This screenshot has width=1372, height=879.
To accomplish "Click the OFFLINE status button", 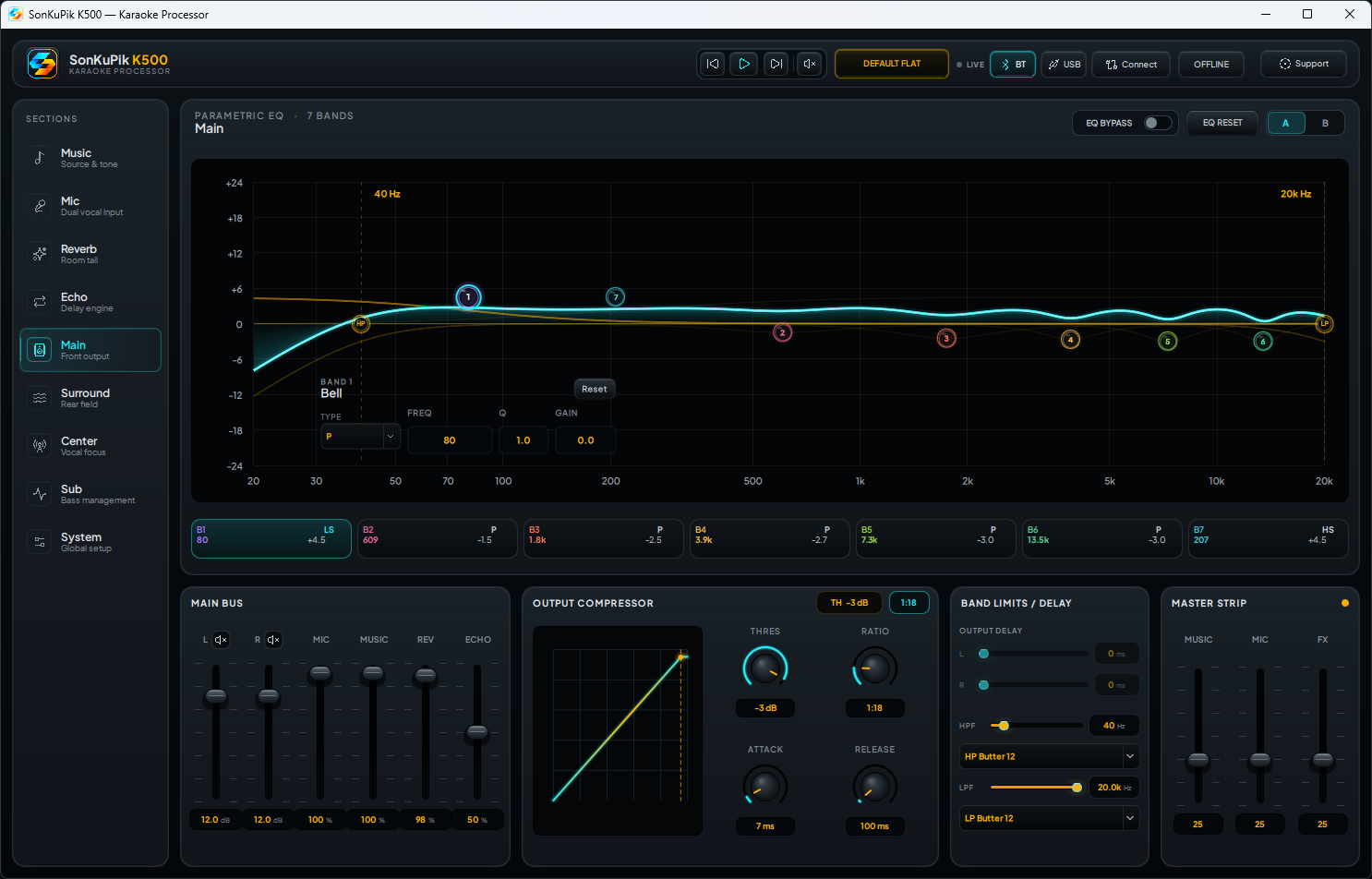I will 1211,65.
